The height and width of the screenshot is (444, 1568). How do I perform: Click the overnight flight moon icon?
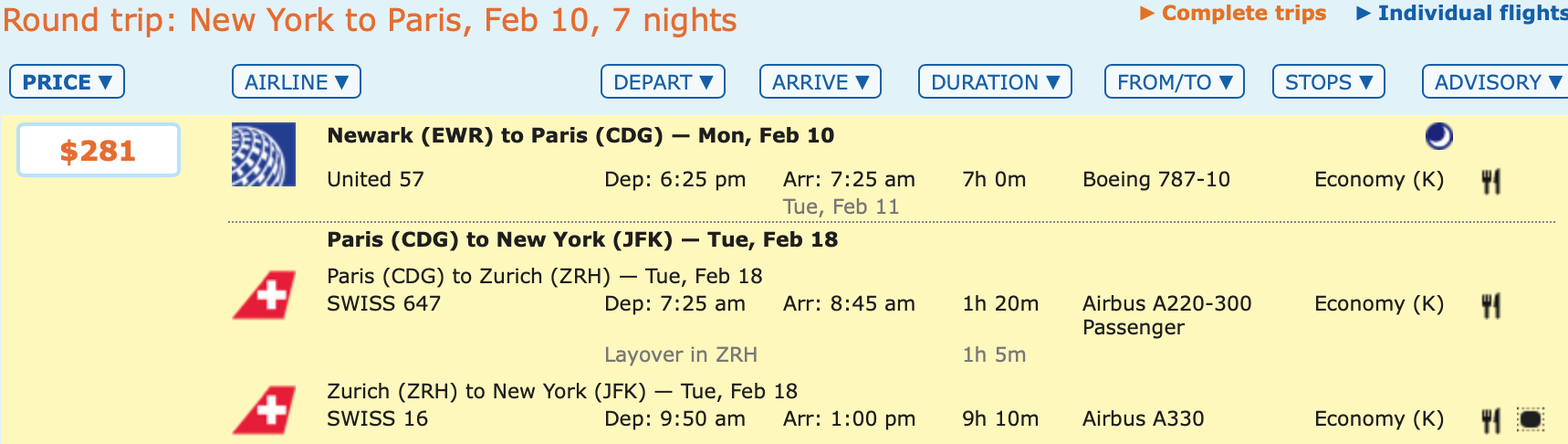point(1438,136)
